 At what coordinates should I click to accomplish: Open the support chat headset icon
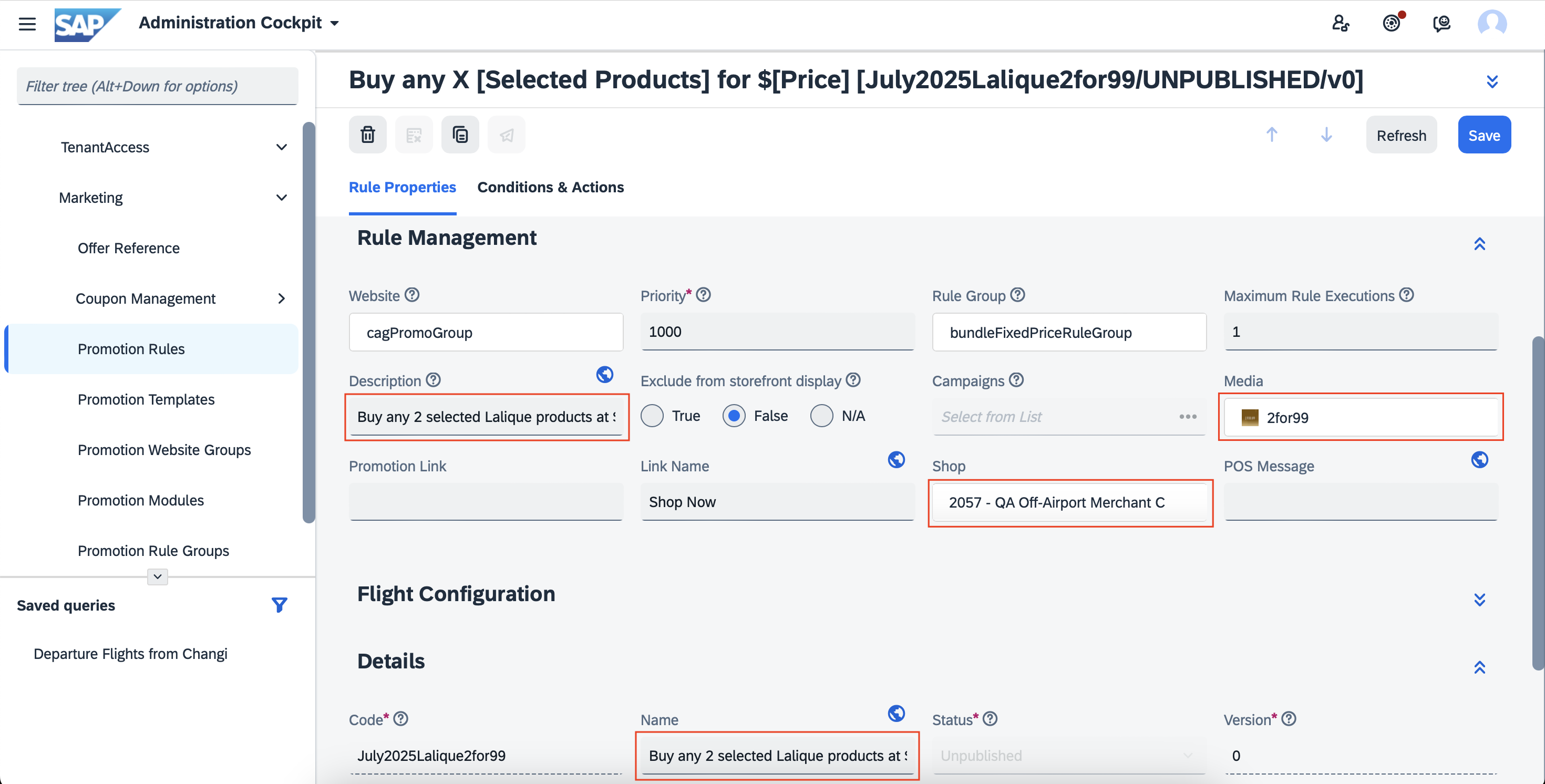pyautogui.click(x=1441, y=24)
